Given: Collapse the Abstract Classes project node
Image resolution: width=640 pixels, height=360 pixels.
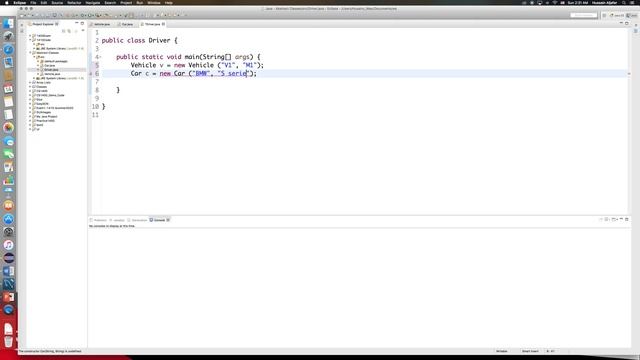Looking at the screenshot, I should 30,53.
